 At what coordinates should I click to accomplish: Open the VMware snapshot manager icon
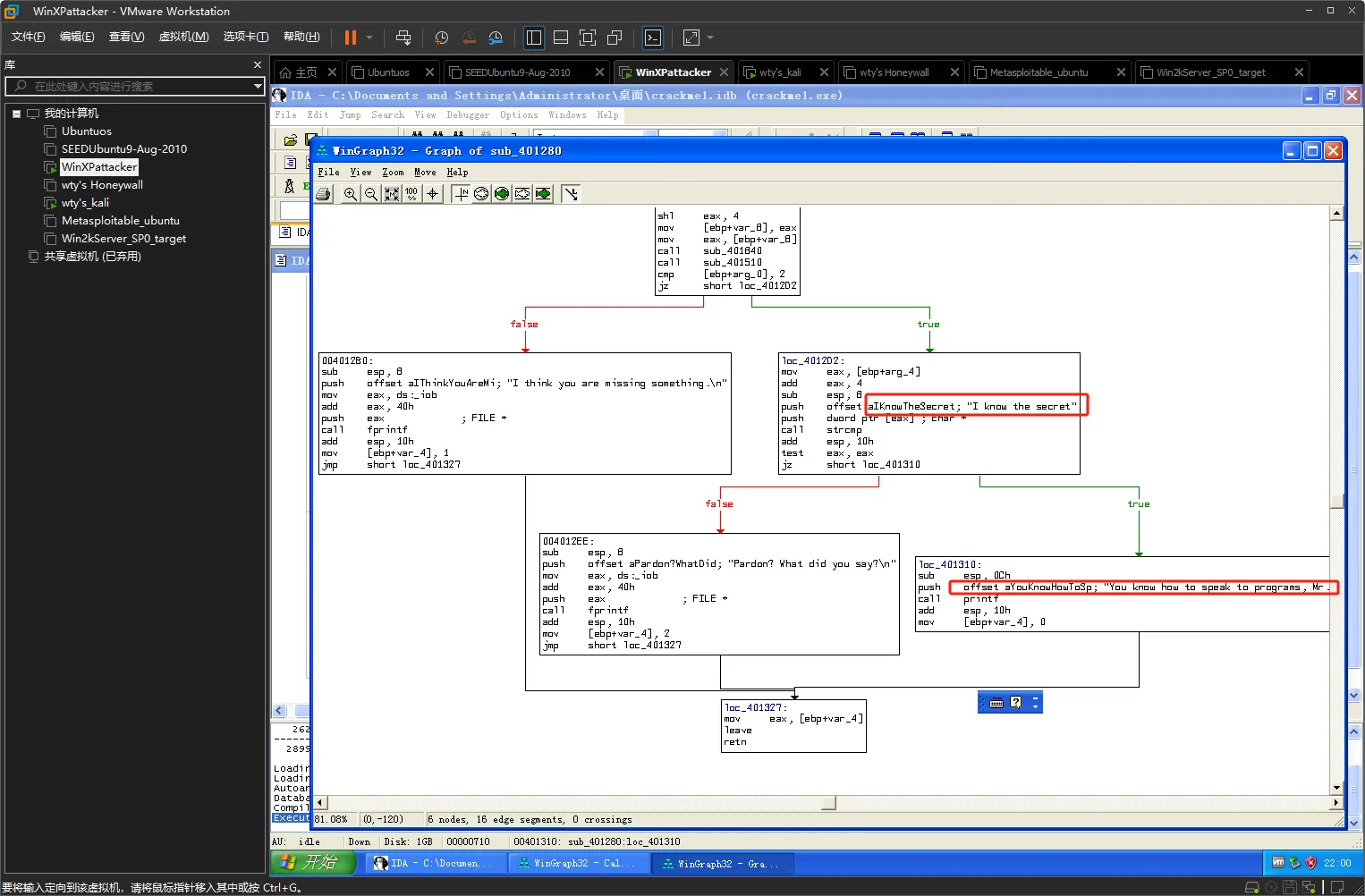[496, 38]
